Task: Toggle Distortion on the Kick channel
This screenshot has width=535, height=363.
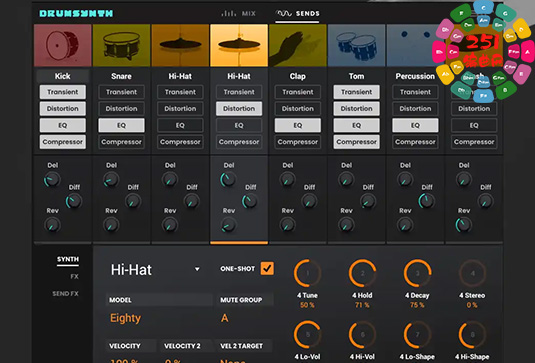Action: 63,108
